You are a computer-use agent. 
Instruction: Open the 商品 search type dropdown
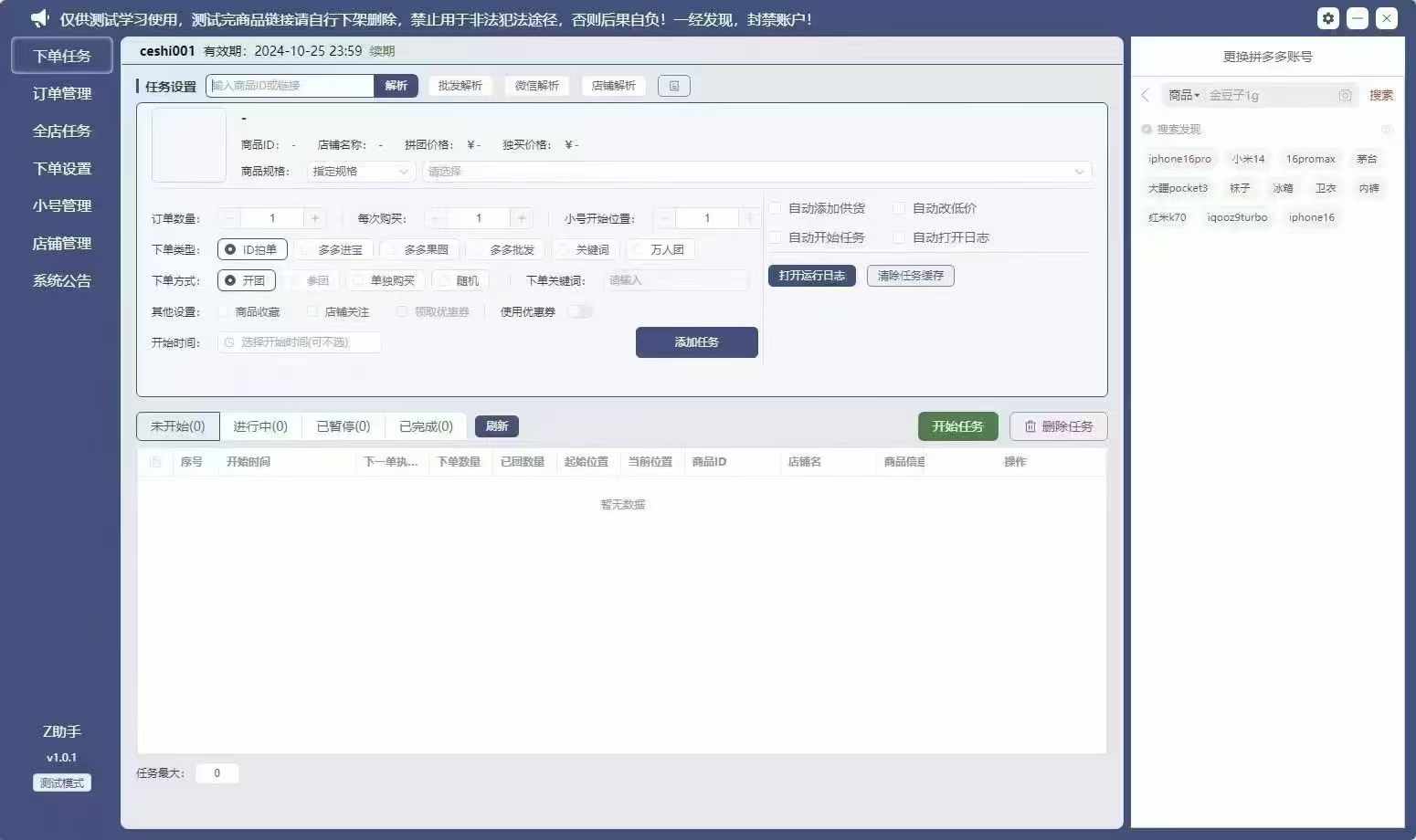(1184, 95)
